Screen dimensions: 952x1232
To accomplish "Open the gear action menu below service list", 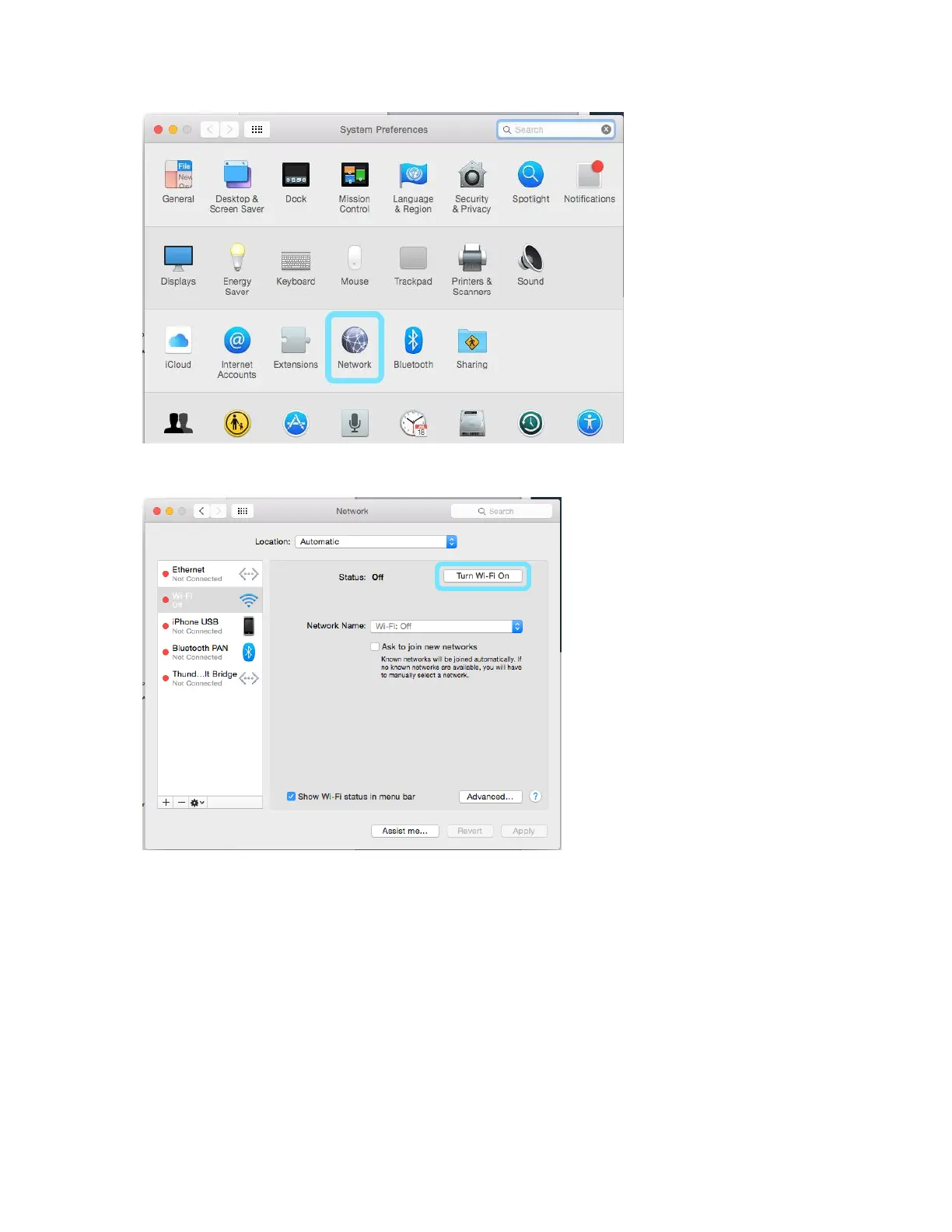I will click(x=198, y=803).
